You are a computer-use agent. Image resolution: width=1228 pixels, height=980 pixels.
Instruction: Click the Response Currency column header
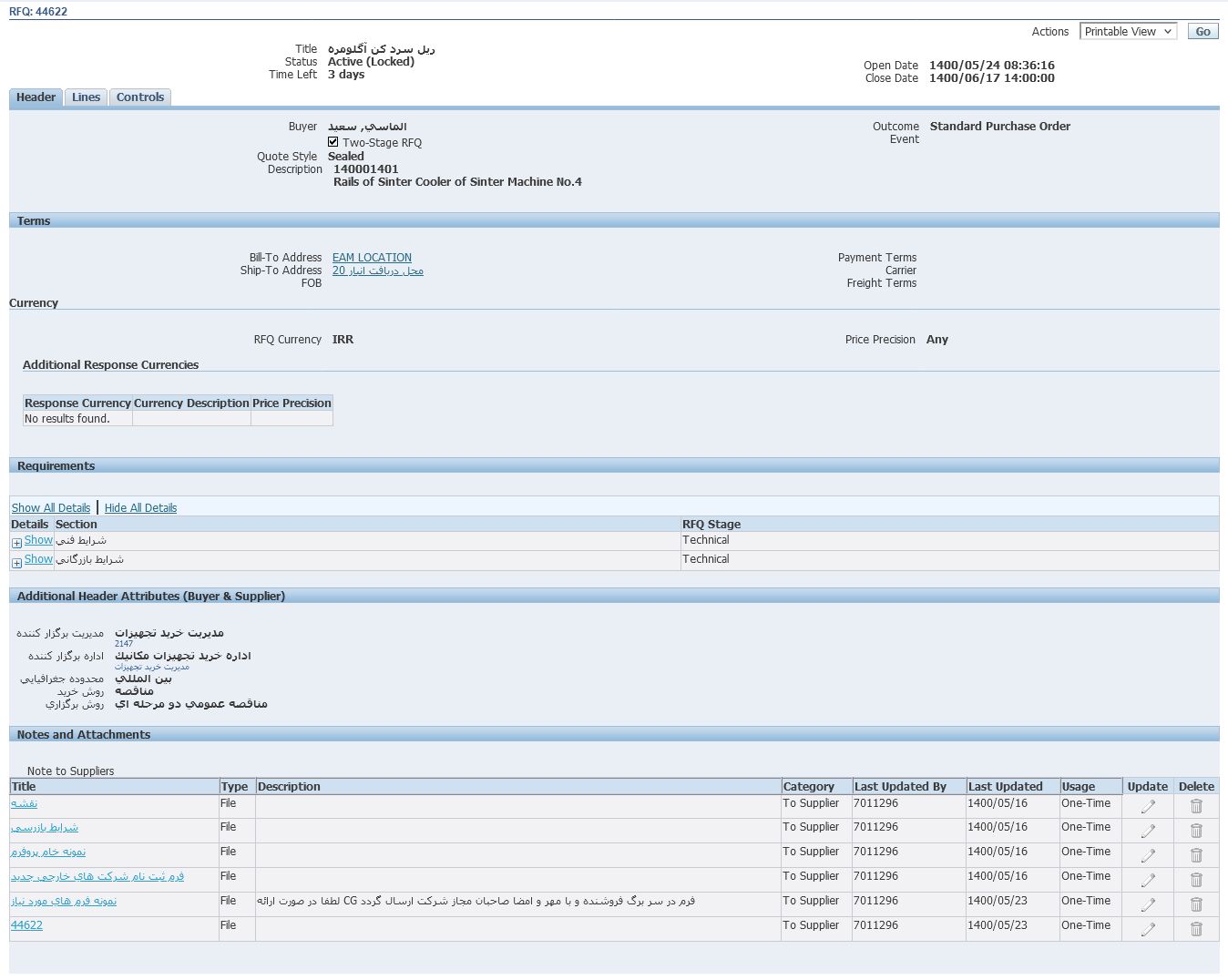(x=77, y=403)
